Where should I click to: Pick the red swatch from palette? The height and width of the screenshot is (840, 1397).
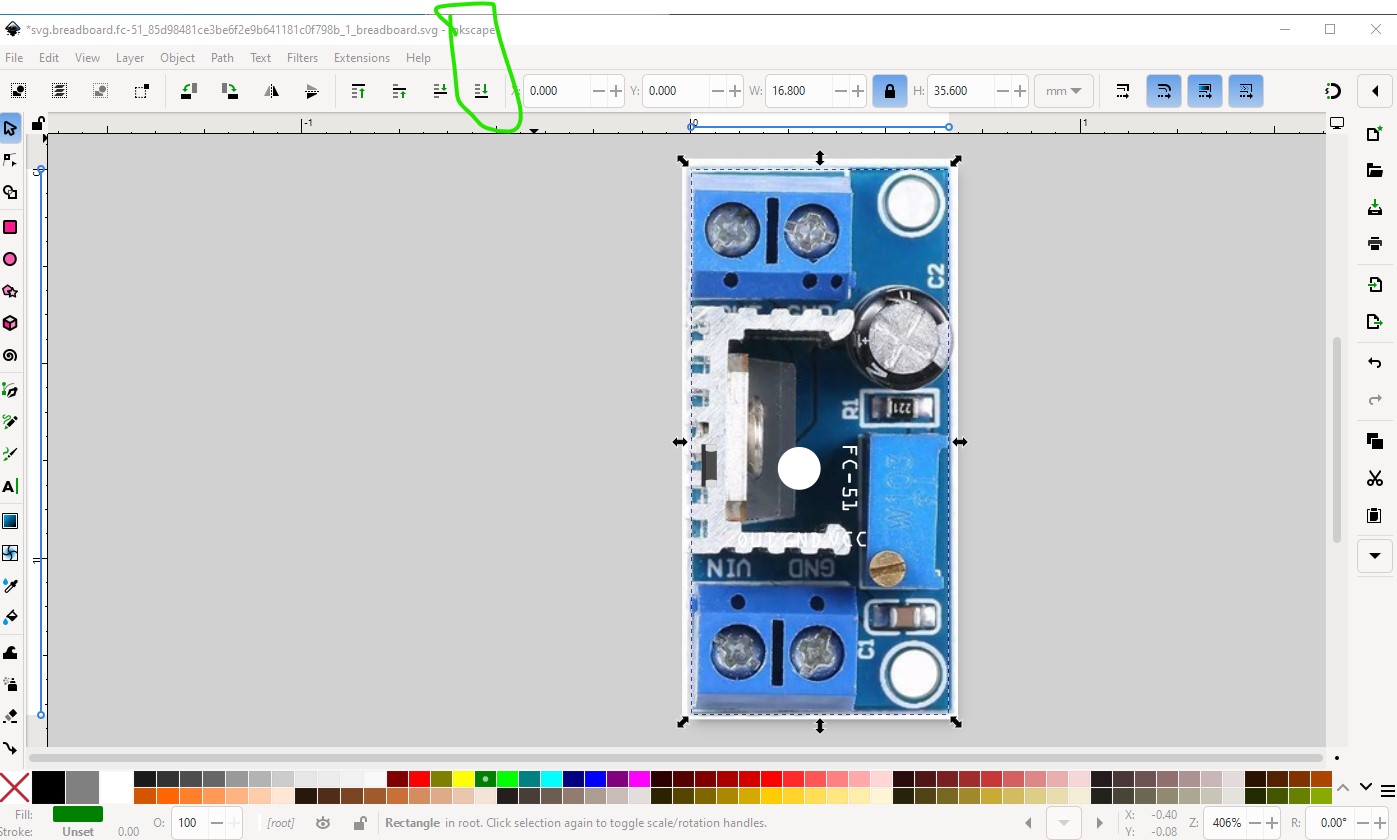(x=419, y=779)
